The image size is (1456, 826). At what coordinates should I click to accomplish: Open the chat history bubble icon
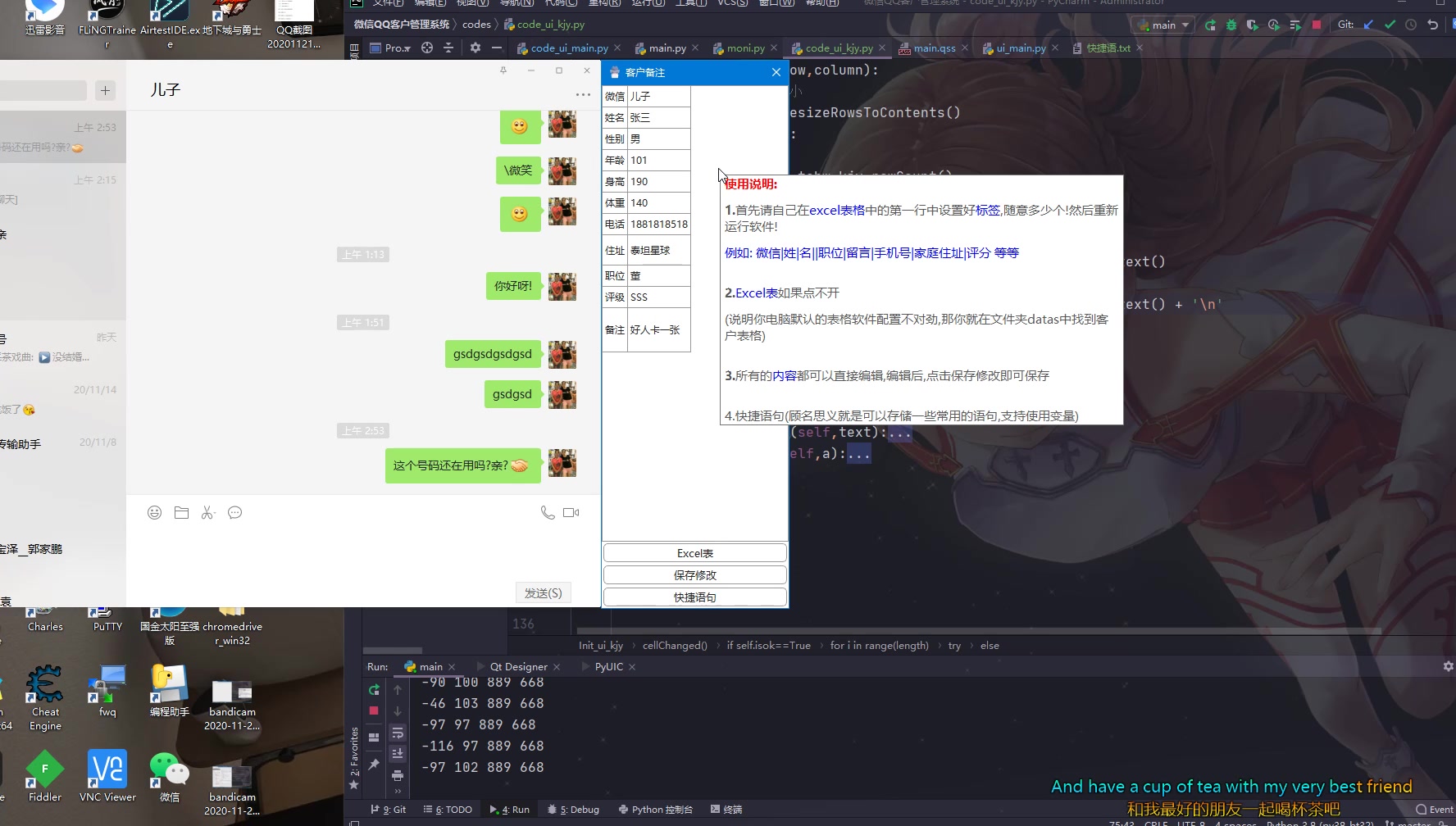pos(234,512)
